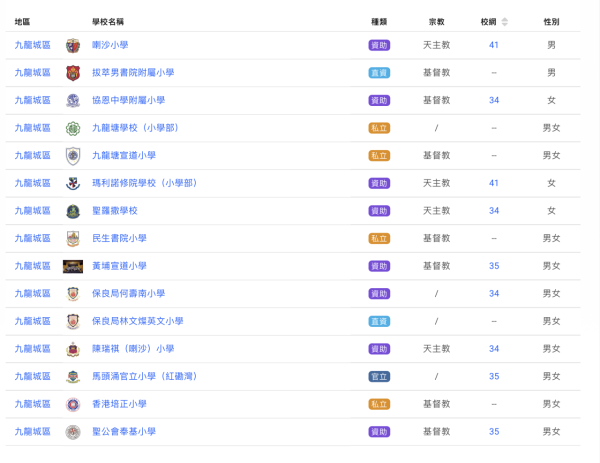Image resolution: width=600 pixels, height=463 pixels.
Task: Click the 官立 tag for 馬頭涌官立小學
Action: pos(379,377)
